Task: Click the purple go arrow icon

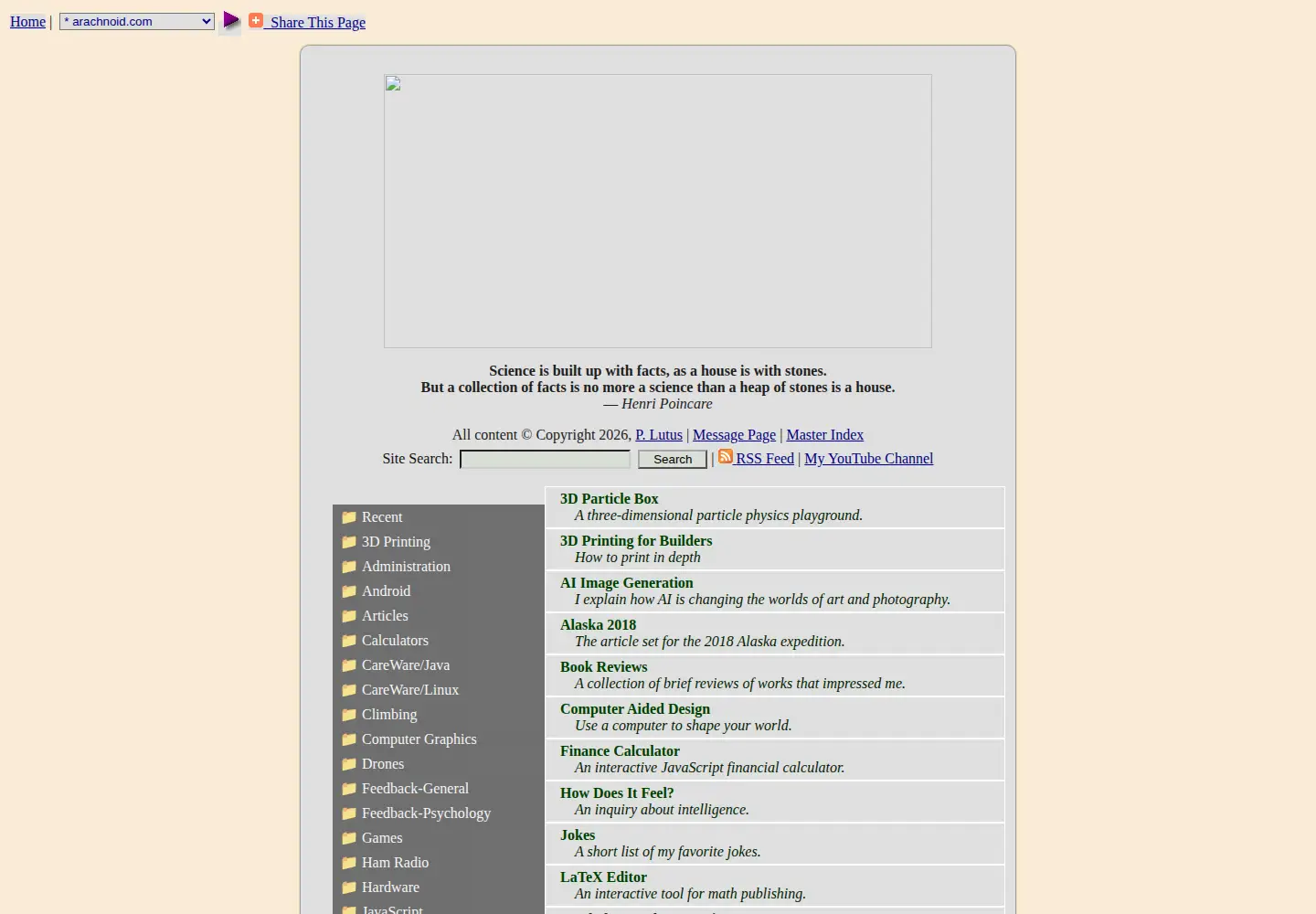Action: pyautogui.click(x=231, y=20)
